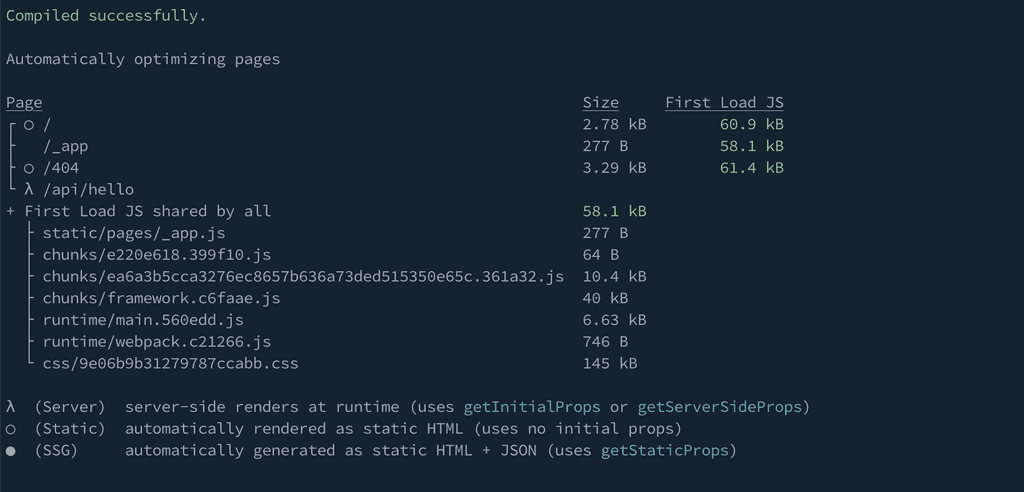Click the lambda symbol in the Server legend
Image resolution: width=1024 pixels, height=492 pixels.
tap(10, 407)
